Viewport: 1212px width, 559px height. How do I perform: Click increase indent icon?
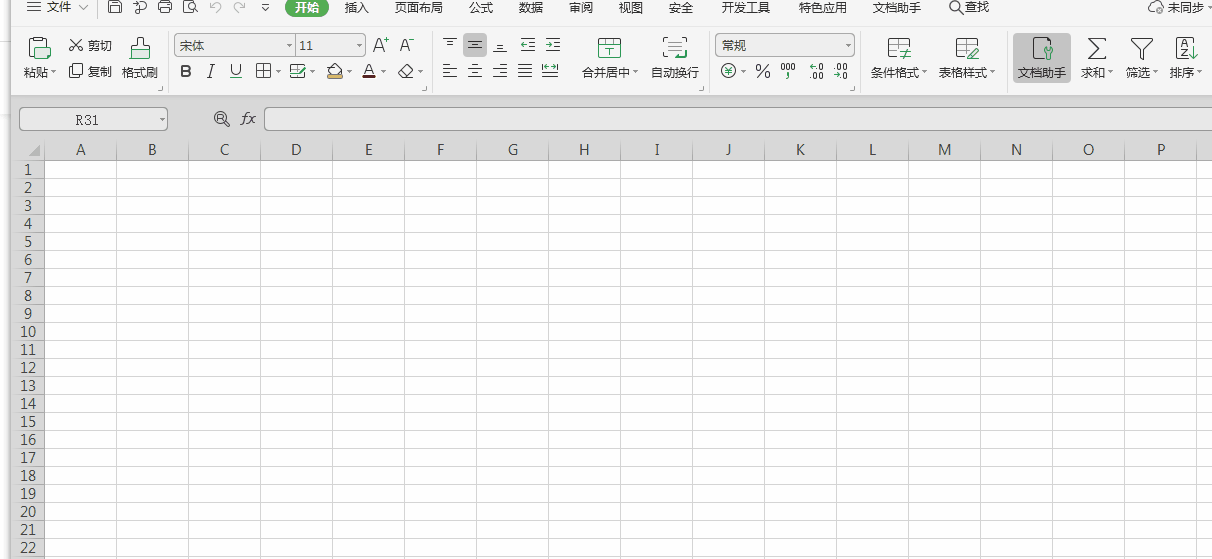coord(552,45)
